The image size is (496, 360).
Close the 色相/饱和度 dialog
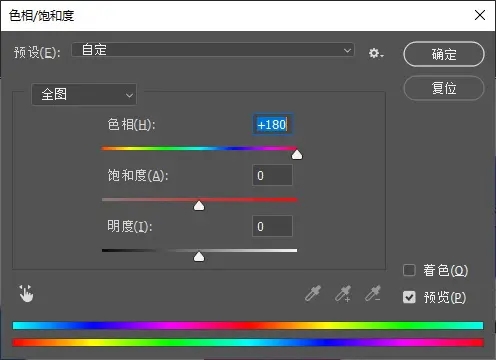tap(480, 15)
